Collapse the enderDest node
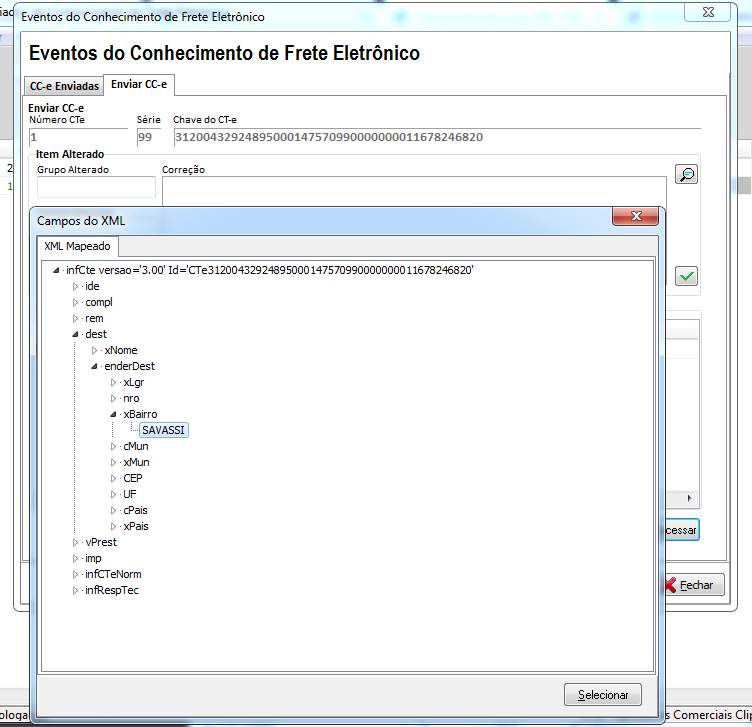 pos(94,367)
